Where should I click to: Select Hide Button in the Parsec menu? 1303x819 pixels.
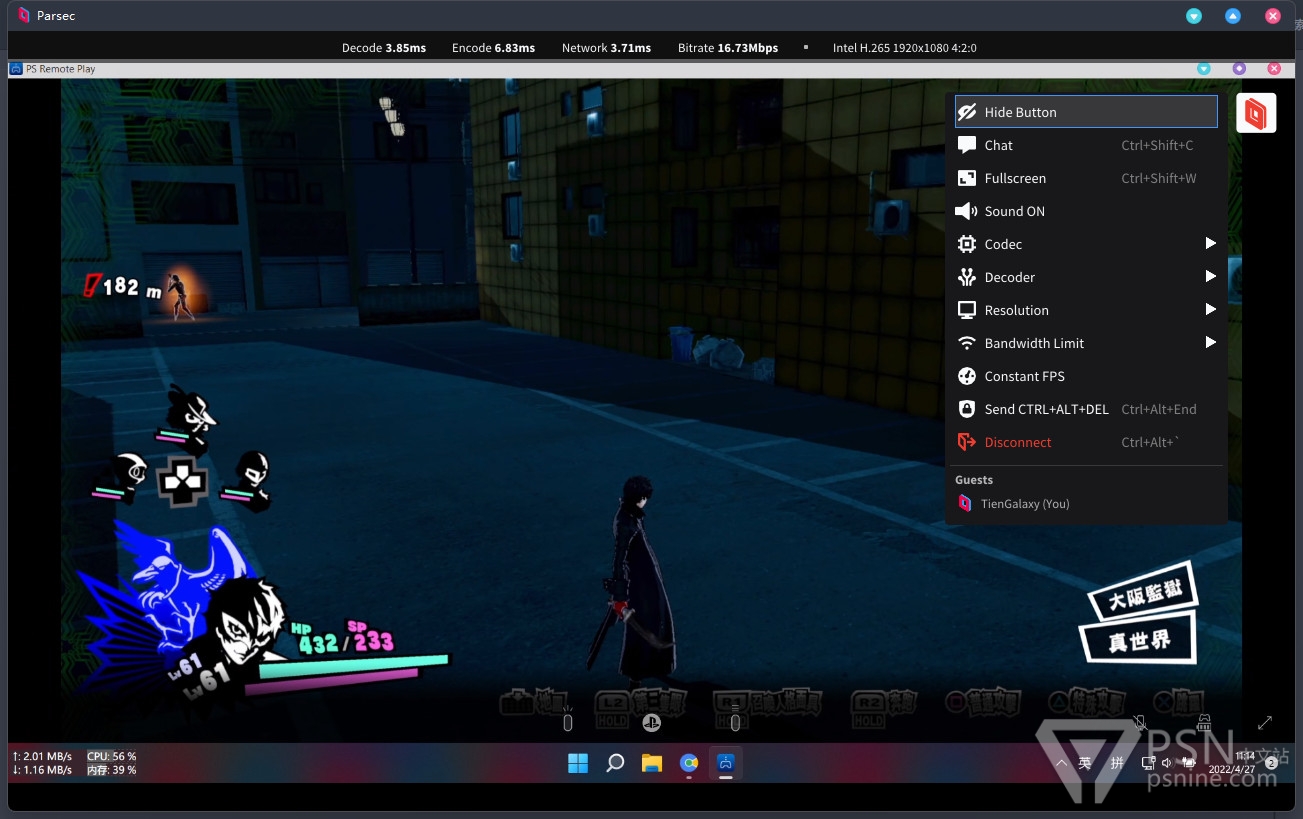point(1086,112)
